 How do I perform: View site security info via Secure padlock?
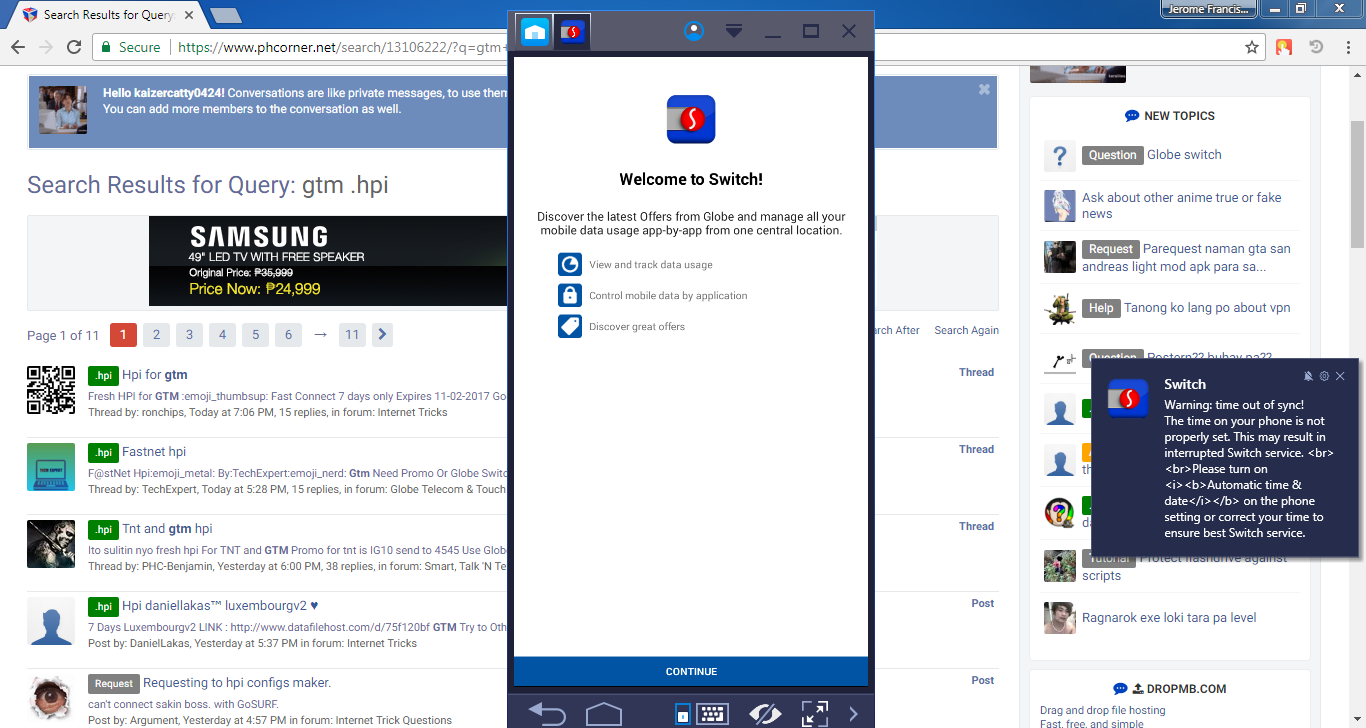(x=129, y=47)
